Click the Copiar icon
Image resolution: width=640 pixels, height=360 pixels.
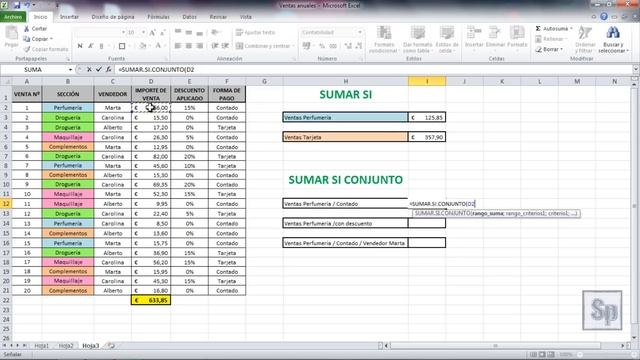pyautogui.click(x=27, y=39)
